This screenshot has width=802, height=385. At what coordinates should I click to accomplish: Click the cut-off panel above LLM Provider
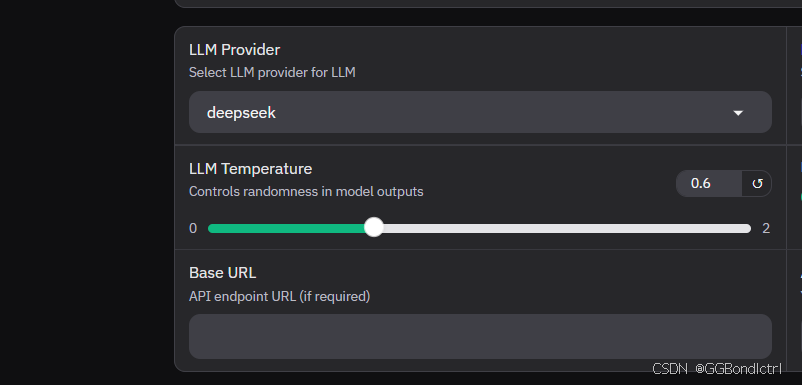(488, 3)
